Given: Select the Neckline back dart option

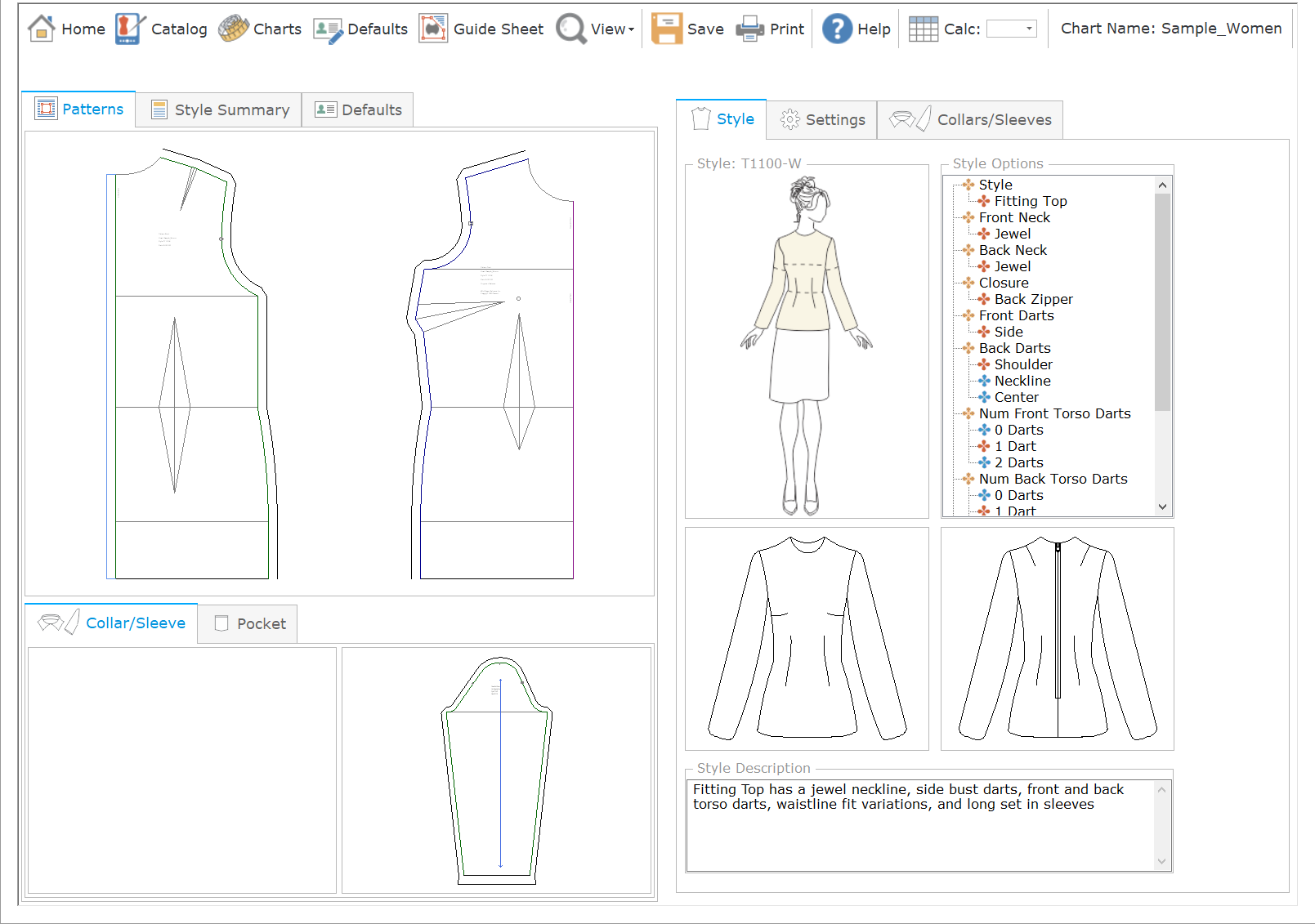Looking at the screenshot, I should pyautogui.click(x=1022, y=381).
